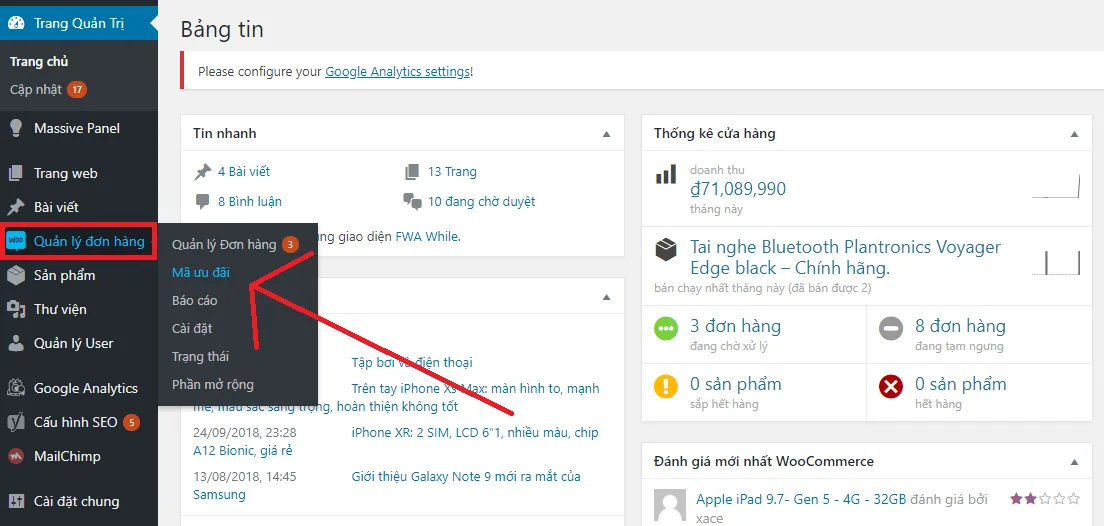Click the pages icon beside 13 Trang
Image resolution: width=1104 pixels, height=526 pixels.
coord(412,172)
